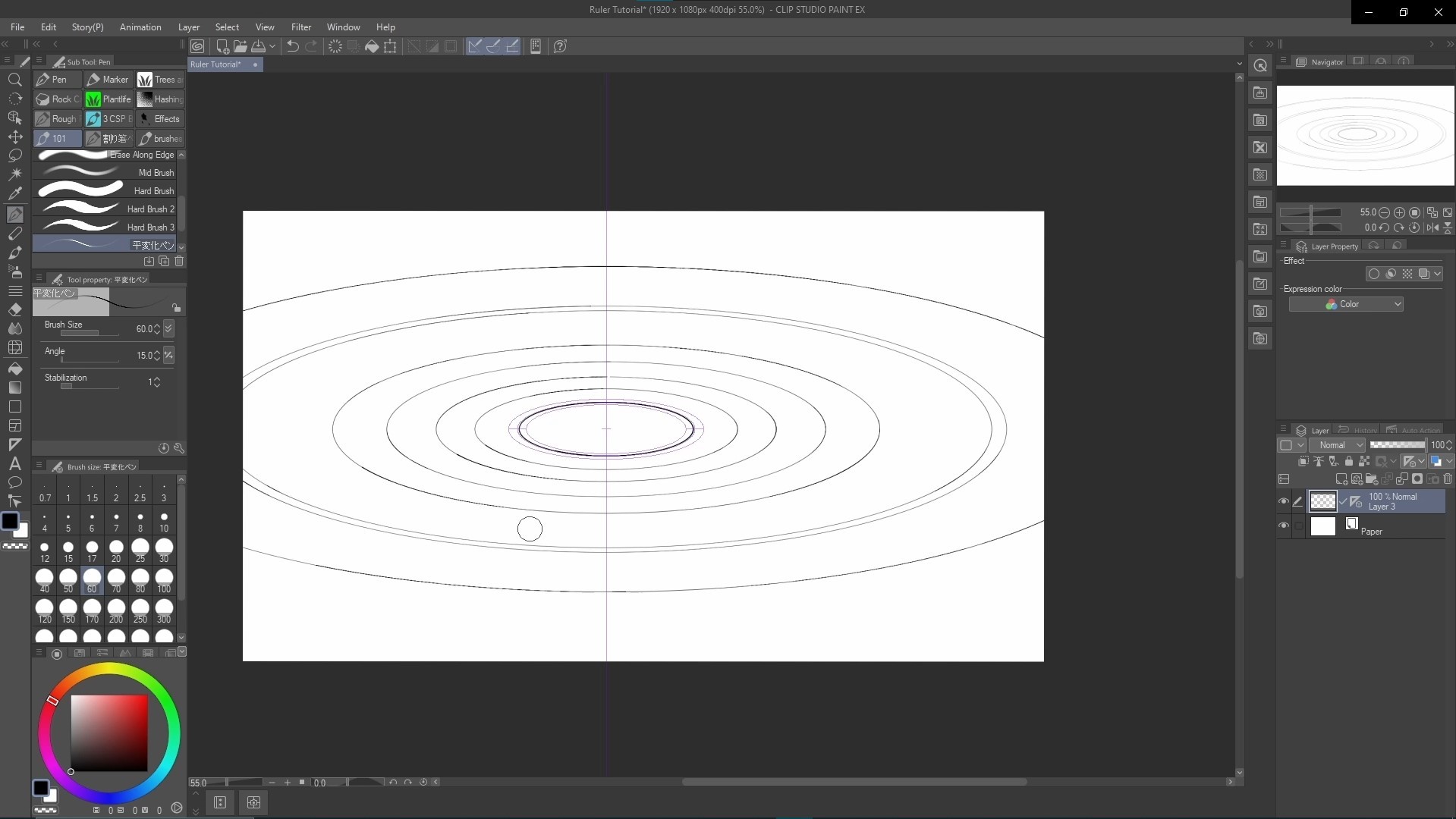The image size is (1456, 819).
Task: Select the Eyedropper tool
Action: click(x=15, y=193)
